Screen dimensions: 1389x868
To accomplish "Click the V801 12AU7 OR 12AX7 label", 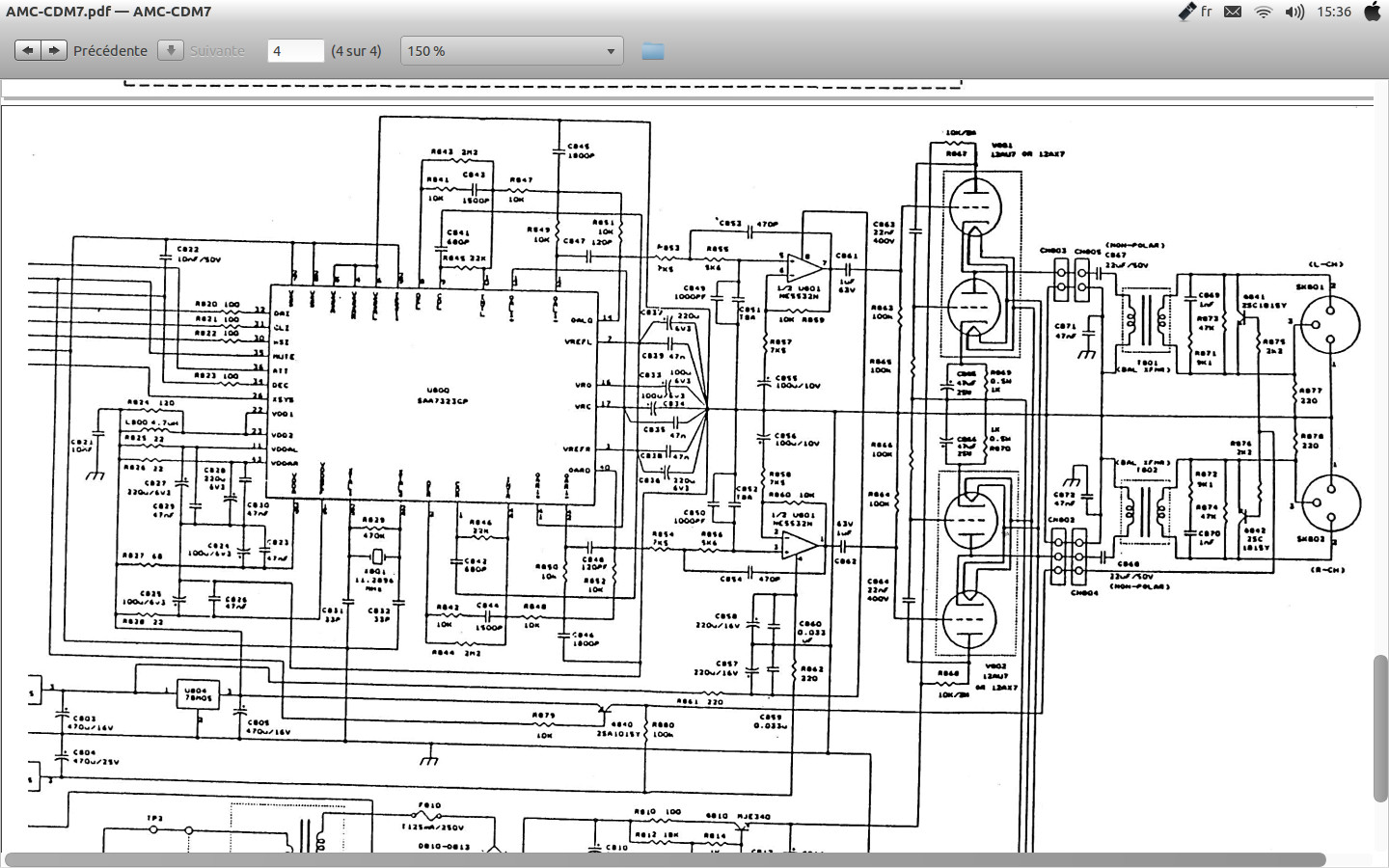I will tap(1027, 149).
